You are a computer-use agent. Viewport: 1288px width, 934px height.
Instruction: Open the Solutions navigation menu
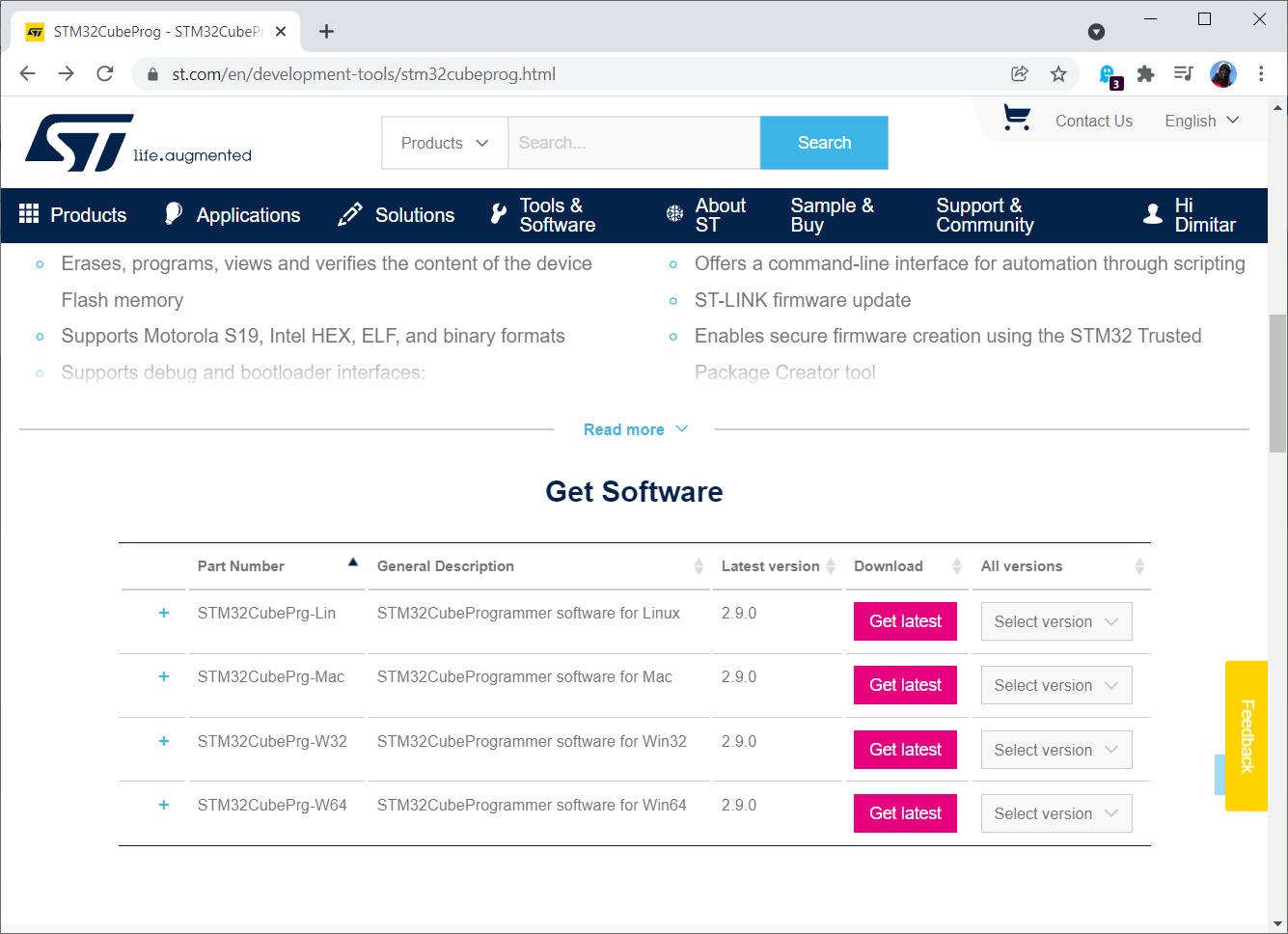click(x=397, y=215)
